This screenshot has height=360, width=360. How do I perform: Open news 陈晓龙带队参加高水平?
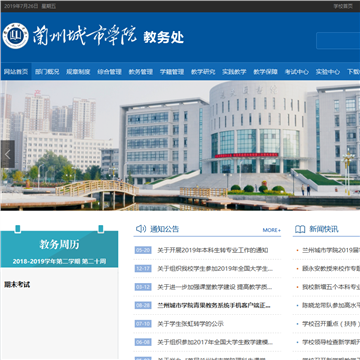[331, 305]
